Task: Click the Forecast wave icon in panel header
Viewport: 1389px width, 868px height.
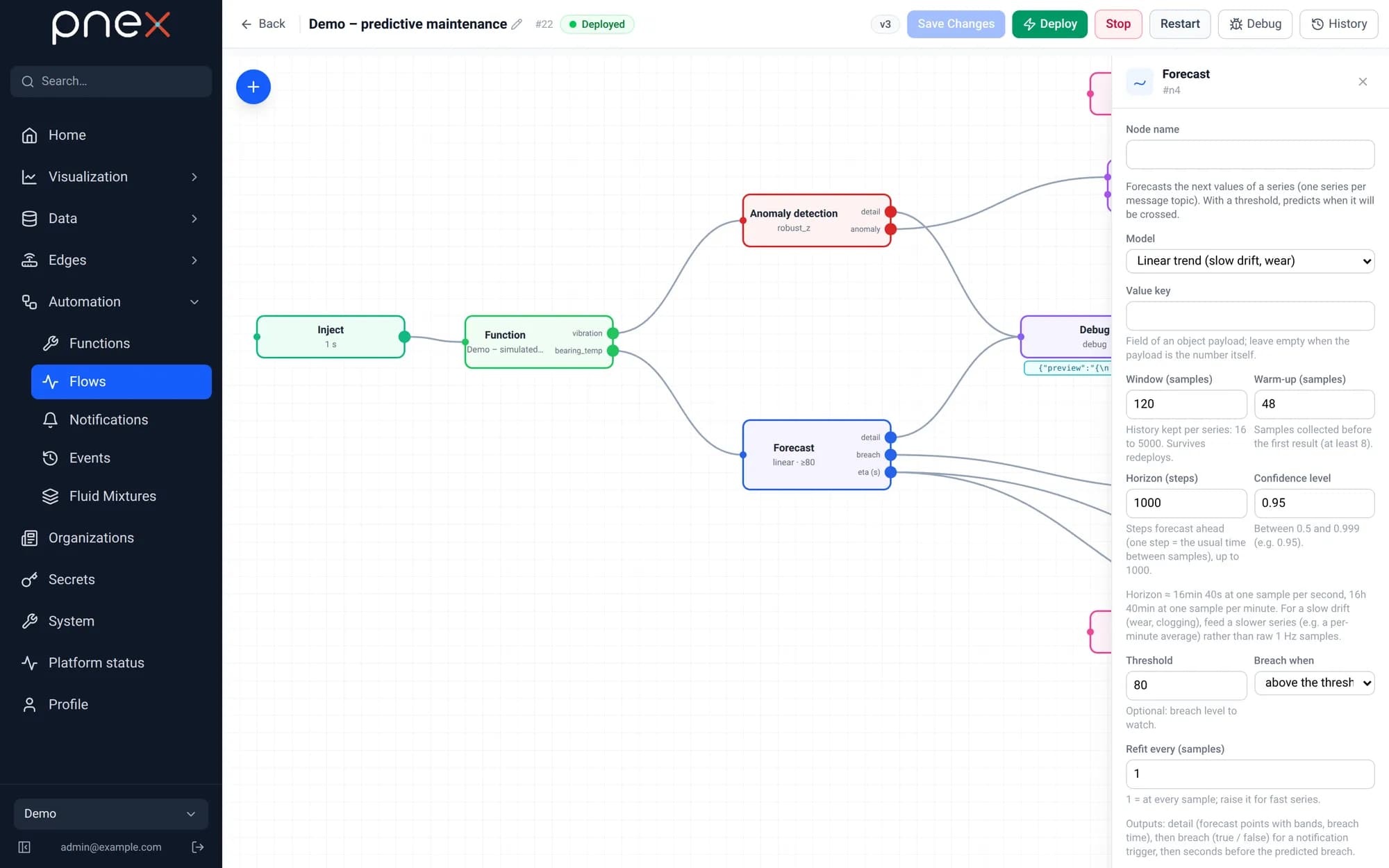Action: [x=1140, y=83]
